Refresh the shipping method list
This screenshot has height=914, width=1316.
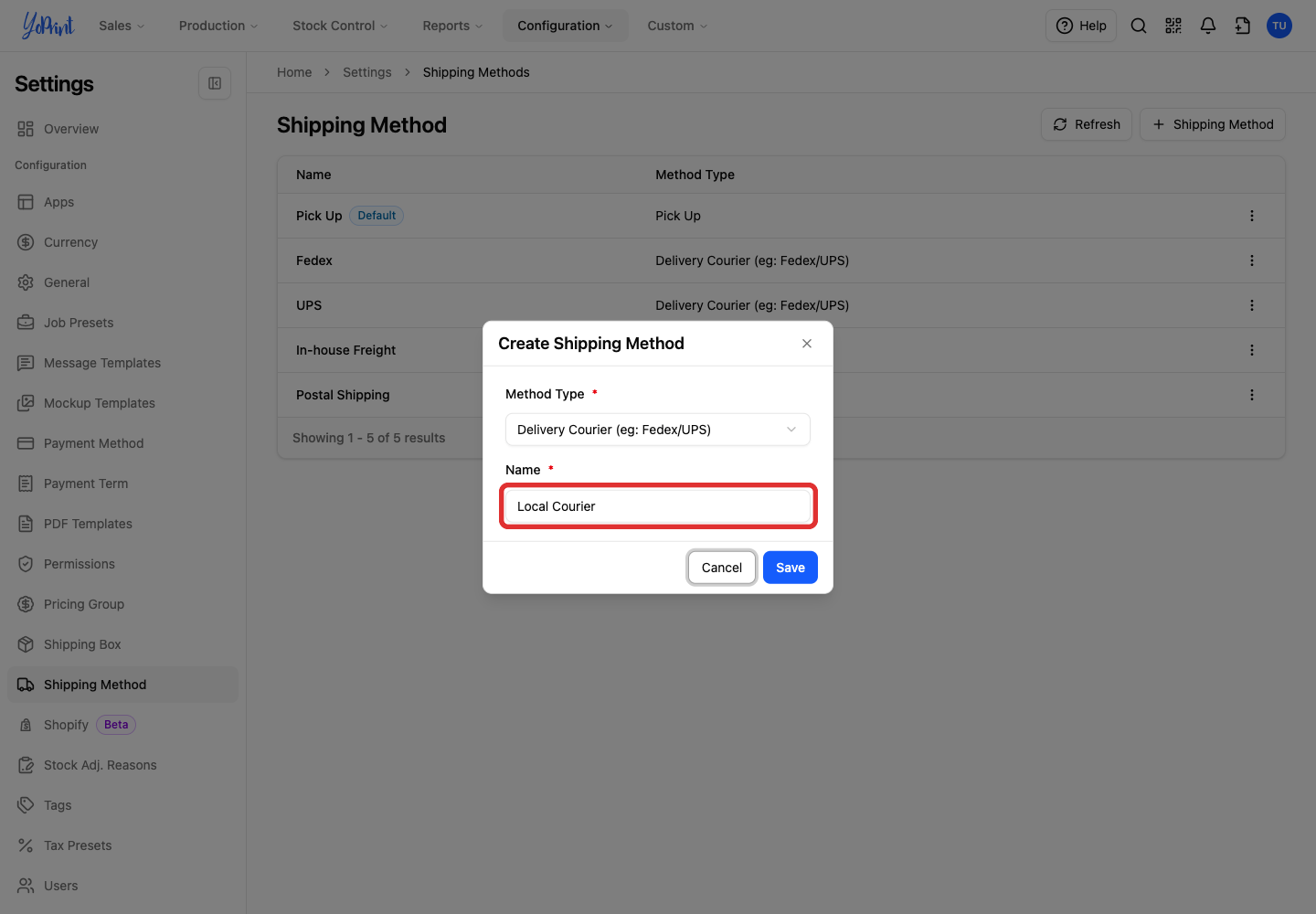[x=1087, y=124]
